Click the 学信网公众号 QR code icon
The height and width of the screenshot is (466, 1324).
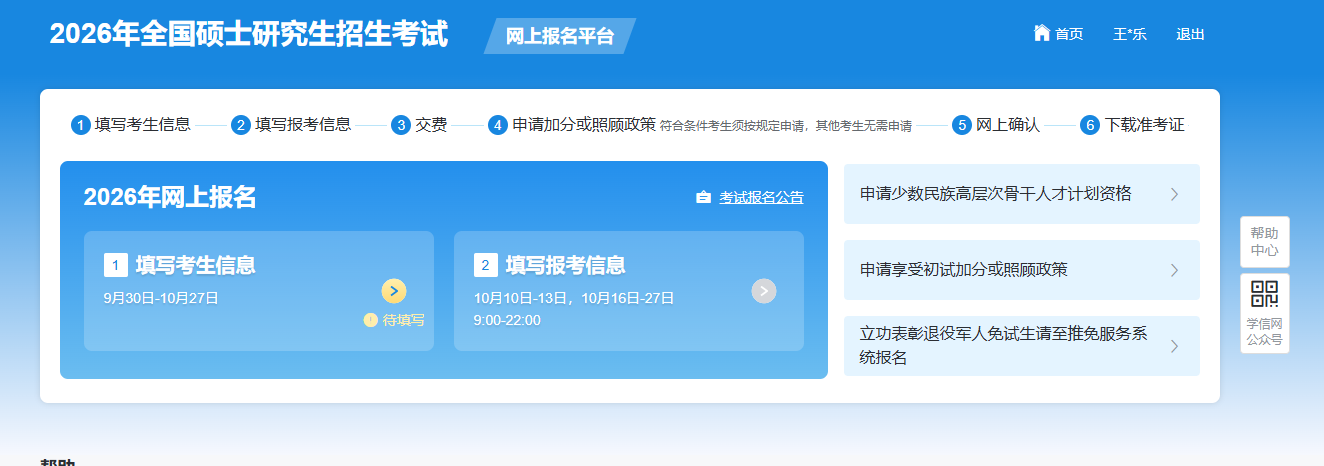pyautogui.click(x=1264, y=295)
